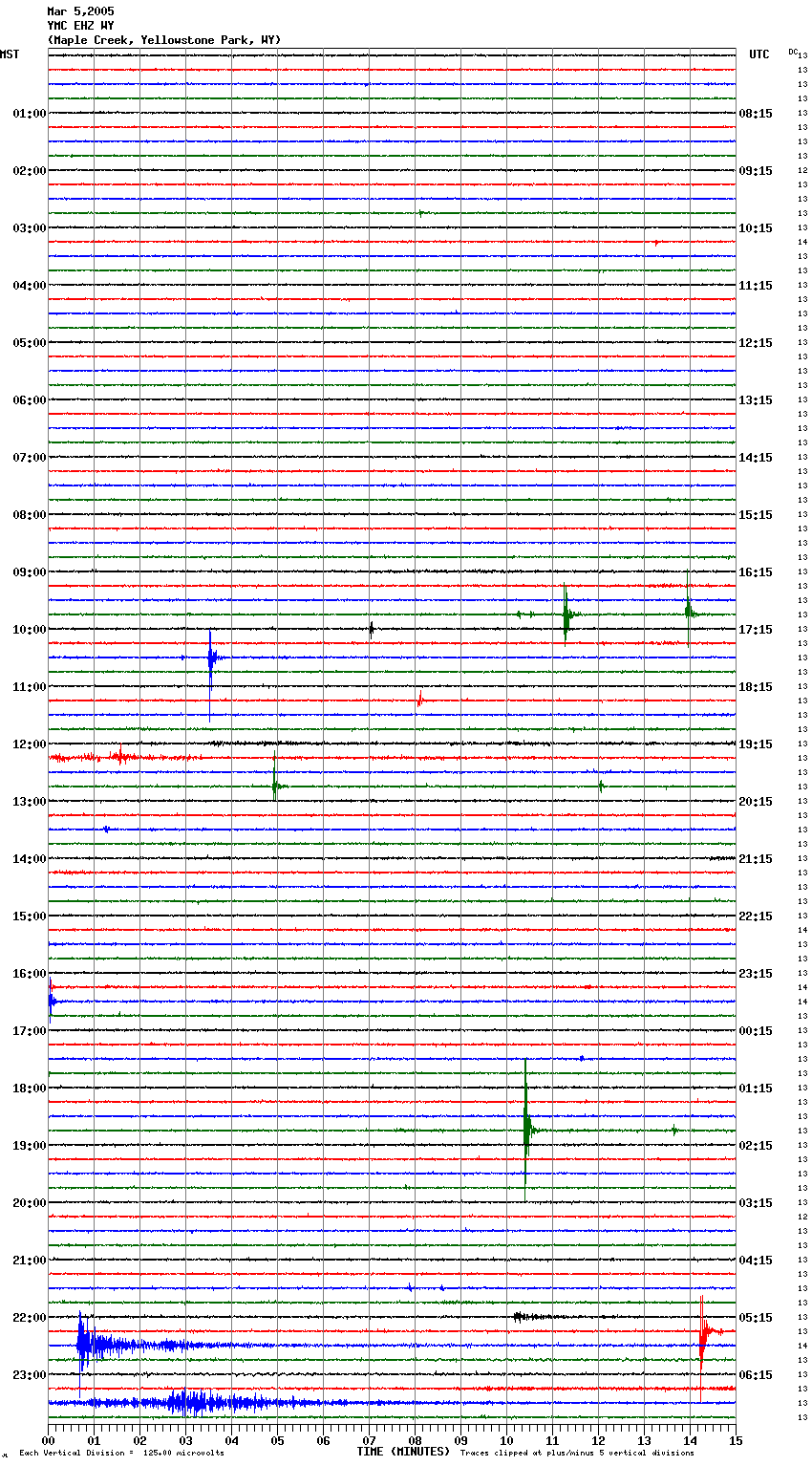
Task: Click the MST time label '12:00'
Action: click(x=30, y=744)
